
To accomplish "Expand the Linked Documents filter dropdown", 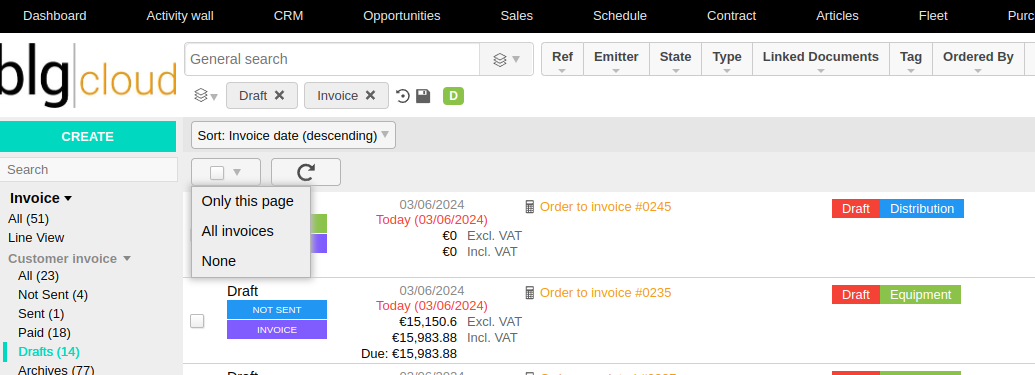I will coord(820,59).
